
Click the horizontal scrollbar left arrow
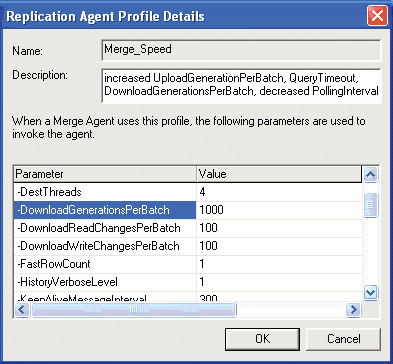(x=22, y=310)
